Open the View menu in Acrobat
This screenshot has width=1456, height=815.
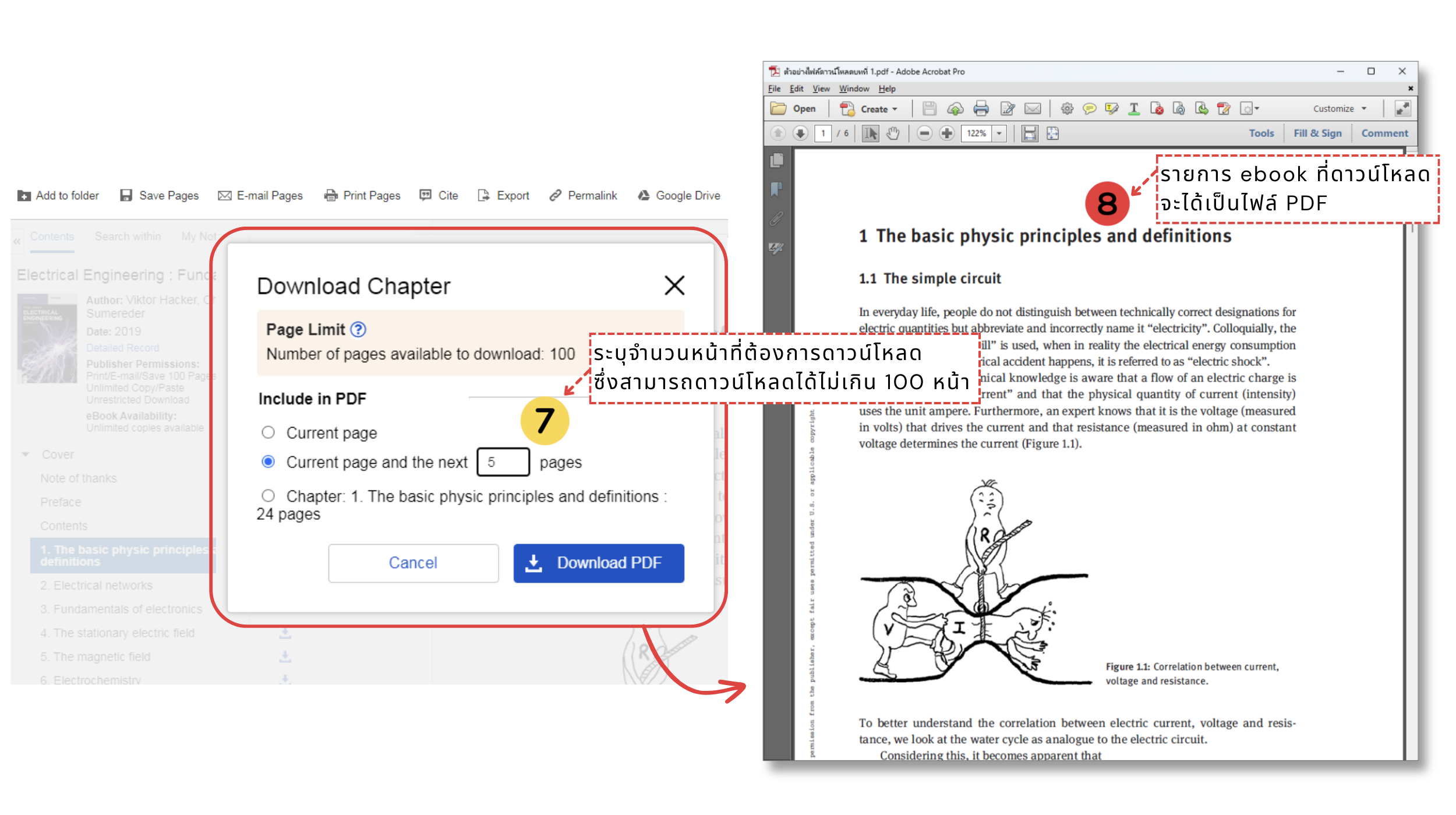click(x=821, y=89)
